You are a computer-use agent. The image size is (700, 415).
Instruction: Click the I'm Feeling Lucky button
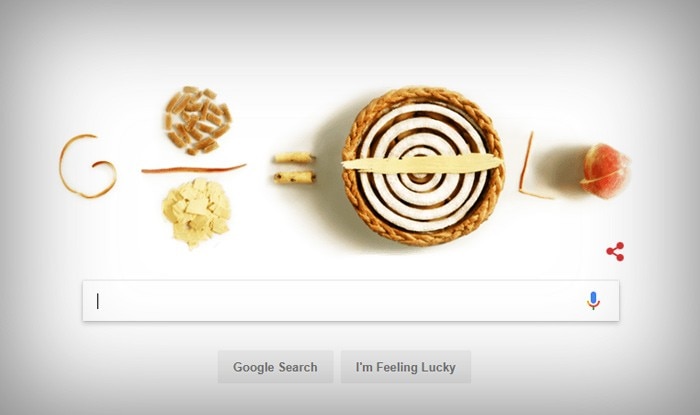coord(406,367)
